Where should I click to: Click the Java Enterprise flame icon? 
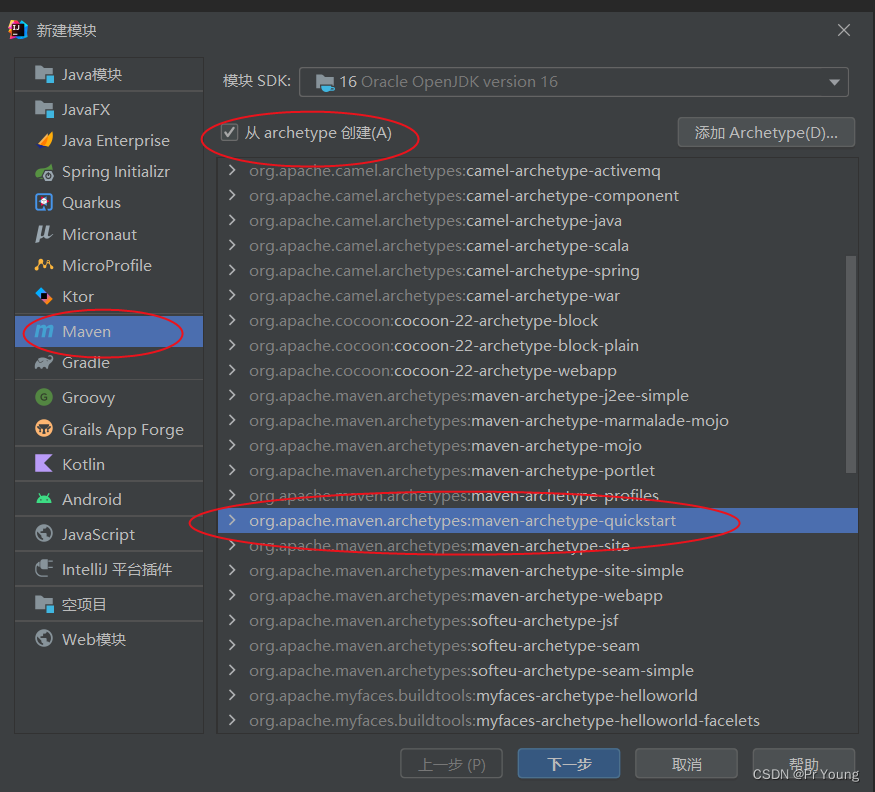point(45,140)
